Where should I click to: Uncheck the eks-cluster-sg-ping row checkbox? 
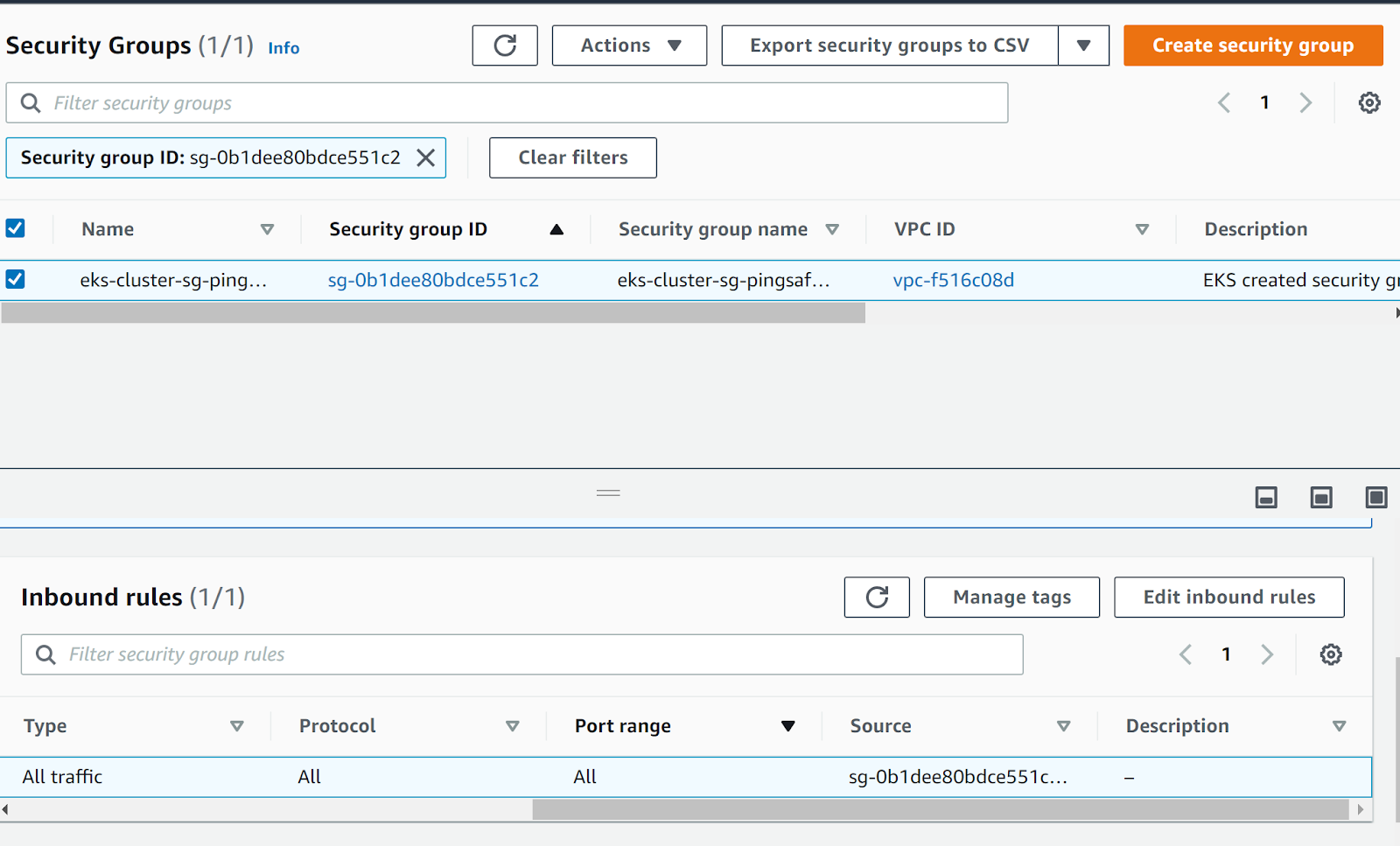pos(16,279)
